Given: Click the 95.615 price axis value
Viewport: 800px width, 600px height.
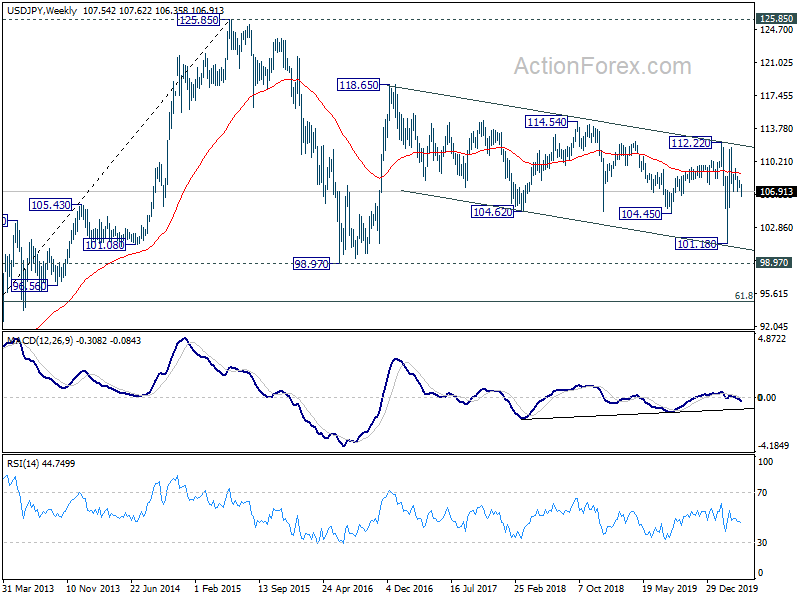Looking at the screenshot, I should (774, 294).
